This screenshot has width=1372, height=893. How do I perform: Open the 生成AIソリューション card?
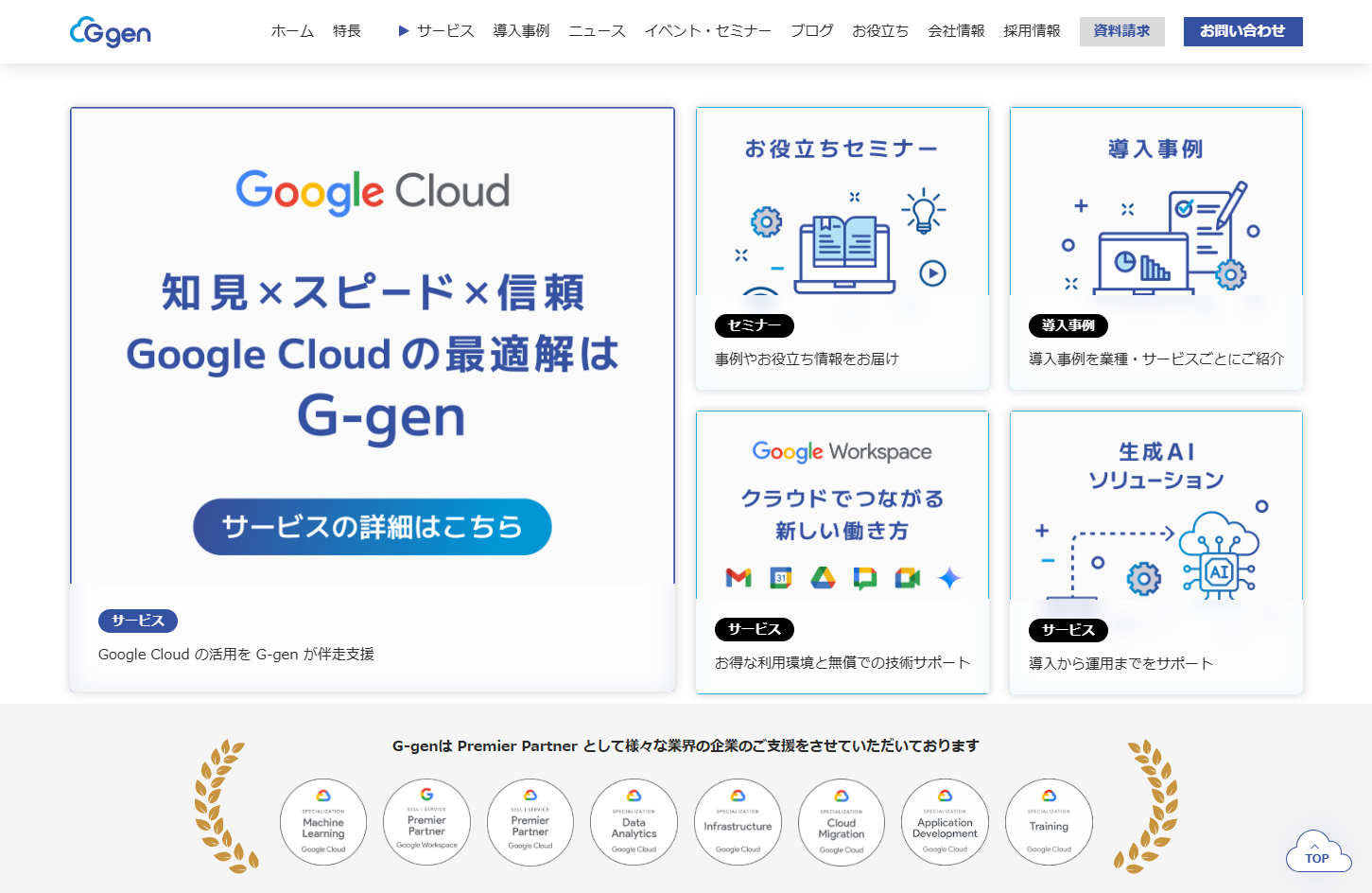(1155, 552)
